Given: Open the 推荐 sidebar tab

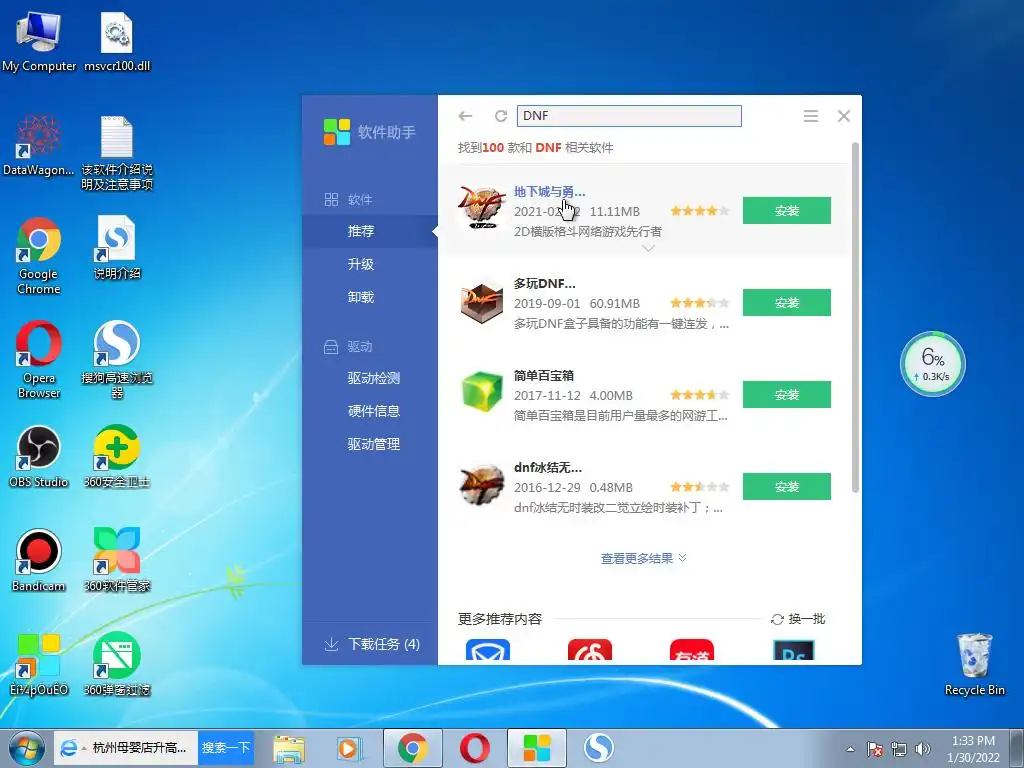Looking at the screenshot, I should click(x=370, y=231).
